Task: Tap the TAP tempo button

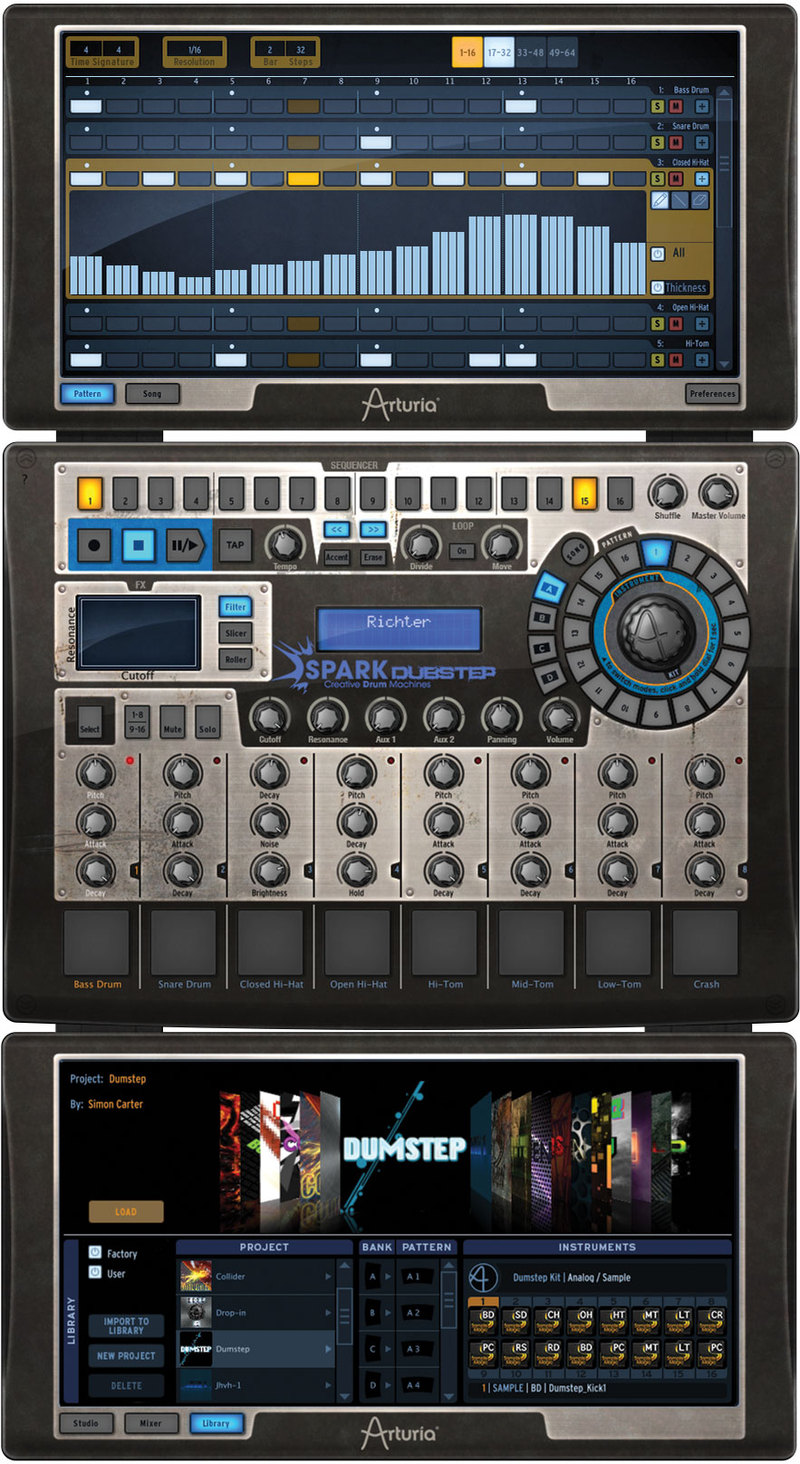Action: [x=235, y=546]
